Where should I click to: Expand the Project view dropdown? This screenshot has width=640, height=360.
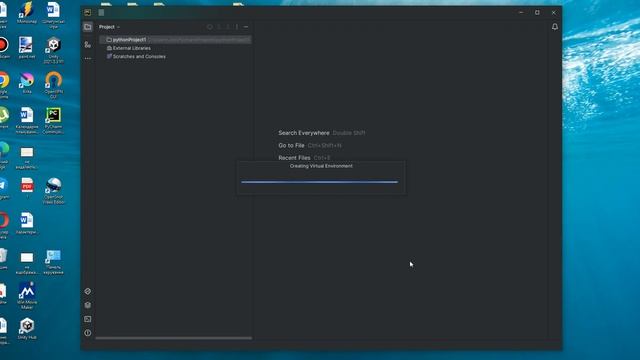click(109, 27)
